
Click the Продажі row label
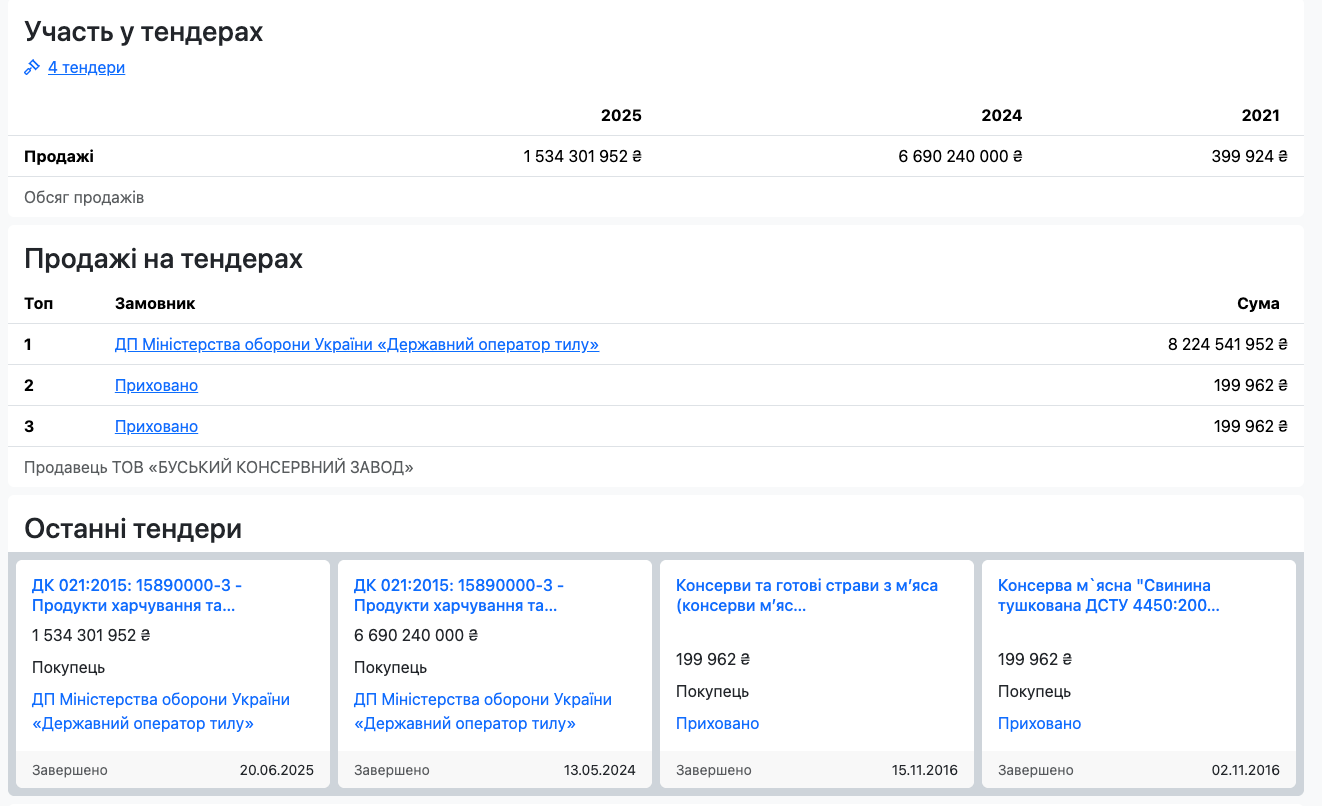(x=59, y=156)
